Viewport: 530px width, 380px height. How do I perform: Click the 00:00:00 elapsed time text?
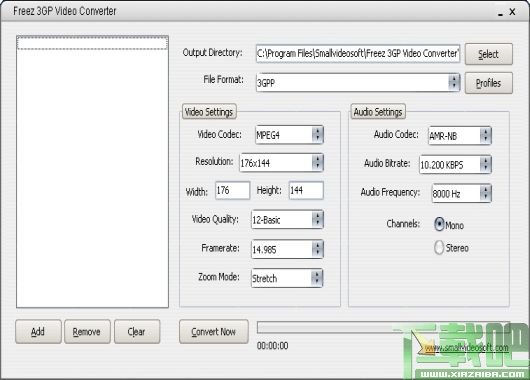[x=272, y=346]
